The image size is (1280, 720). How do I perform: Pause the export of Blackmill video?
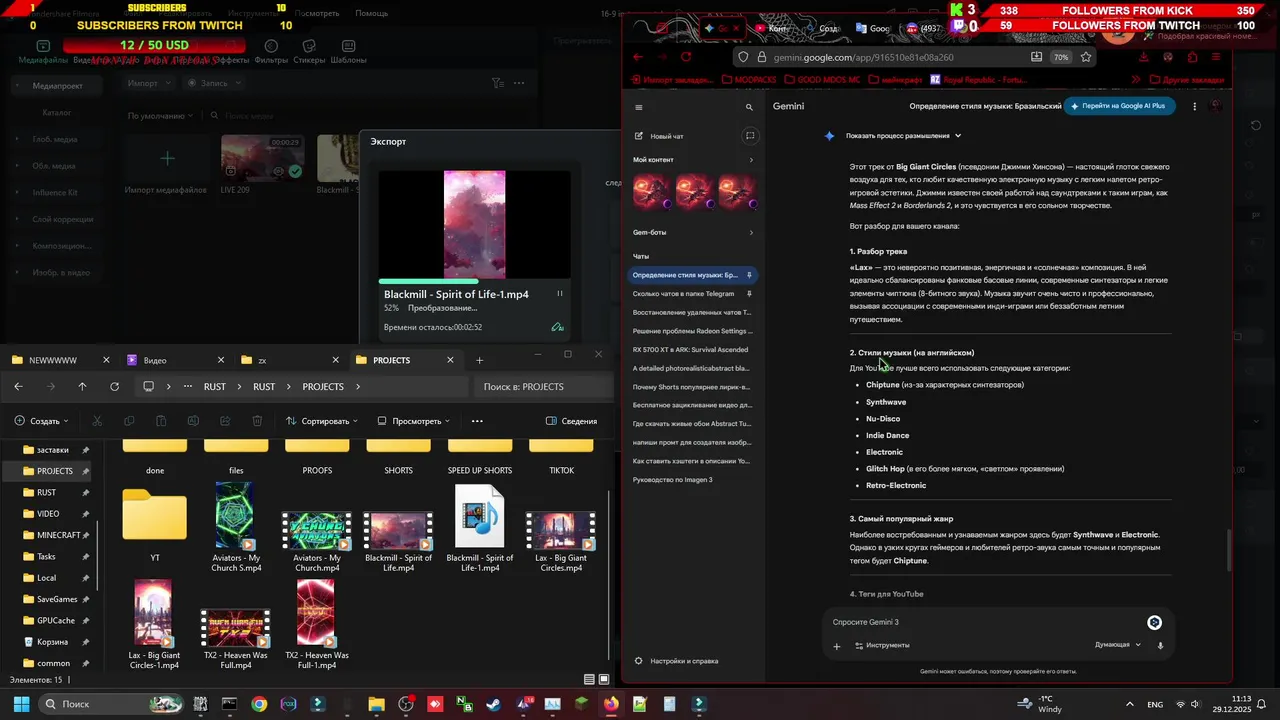[x=560, y=294]
